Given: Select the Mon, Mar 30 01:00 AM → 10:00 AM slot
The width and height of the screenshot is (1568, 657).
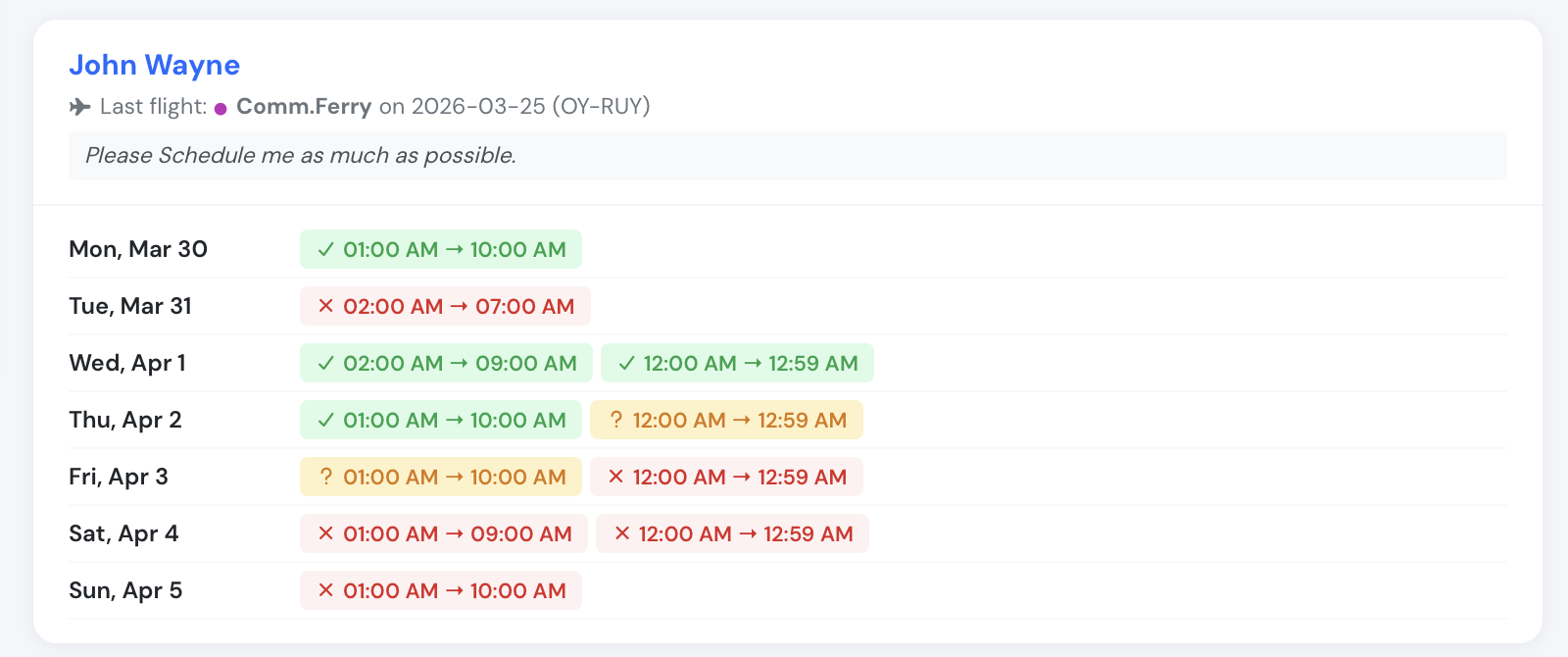Looking at the screenshot, I should pyautogui.click(x=441, y=249).
